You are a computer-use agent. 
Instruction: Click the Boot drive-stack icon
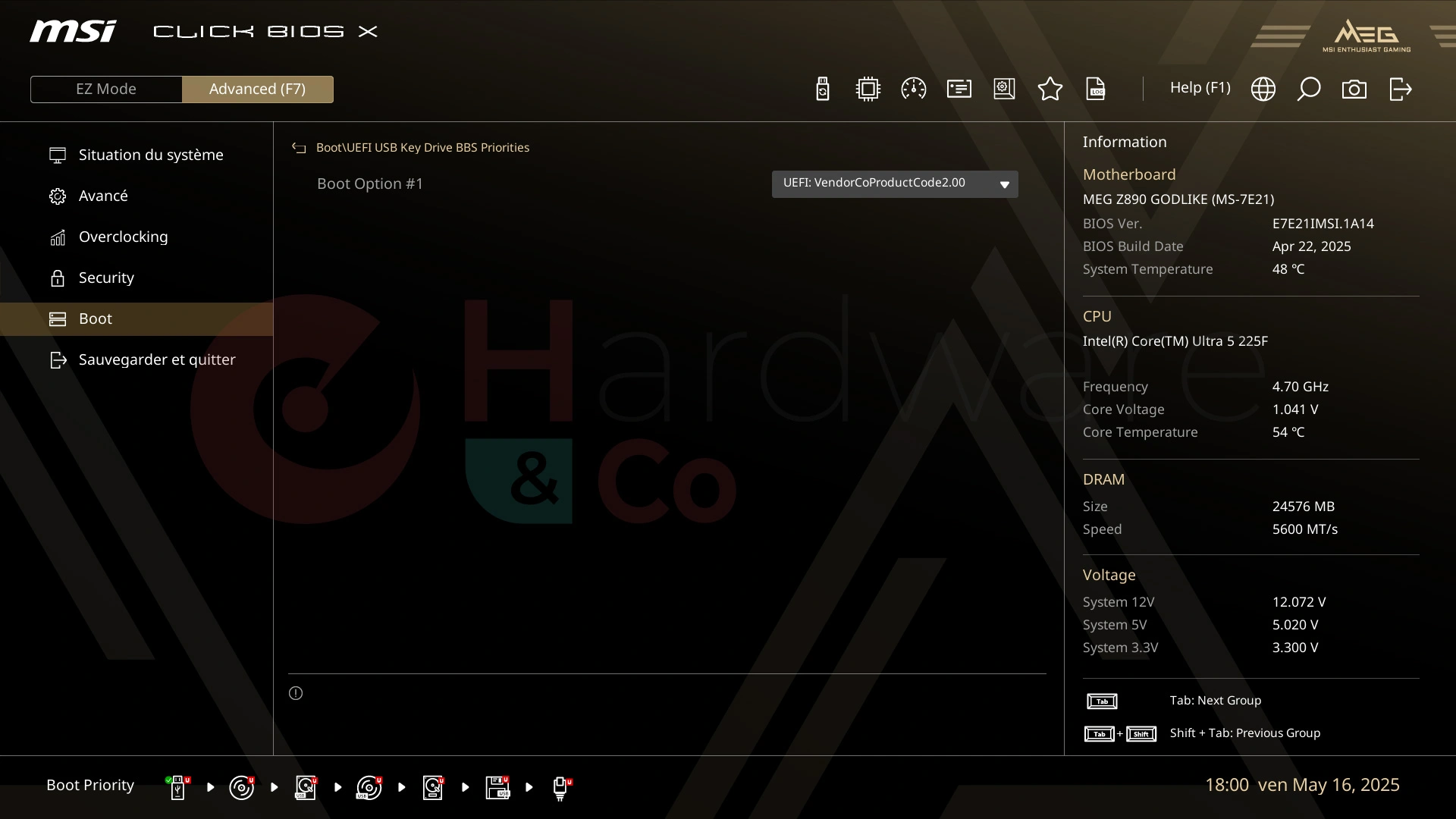click(x=58, y=318)
